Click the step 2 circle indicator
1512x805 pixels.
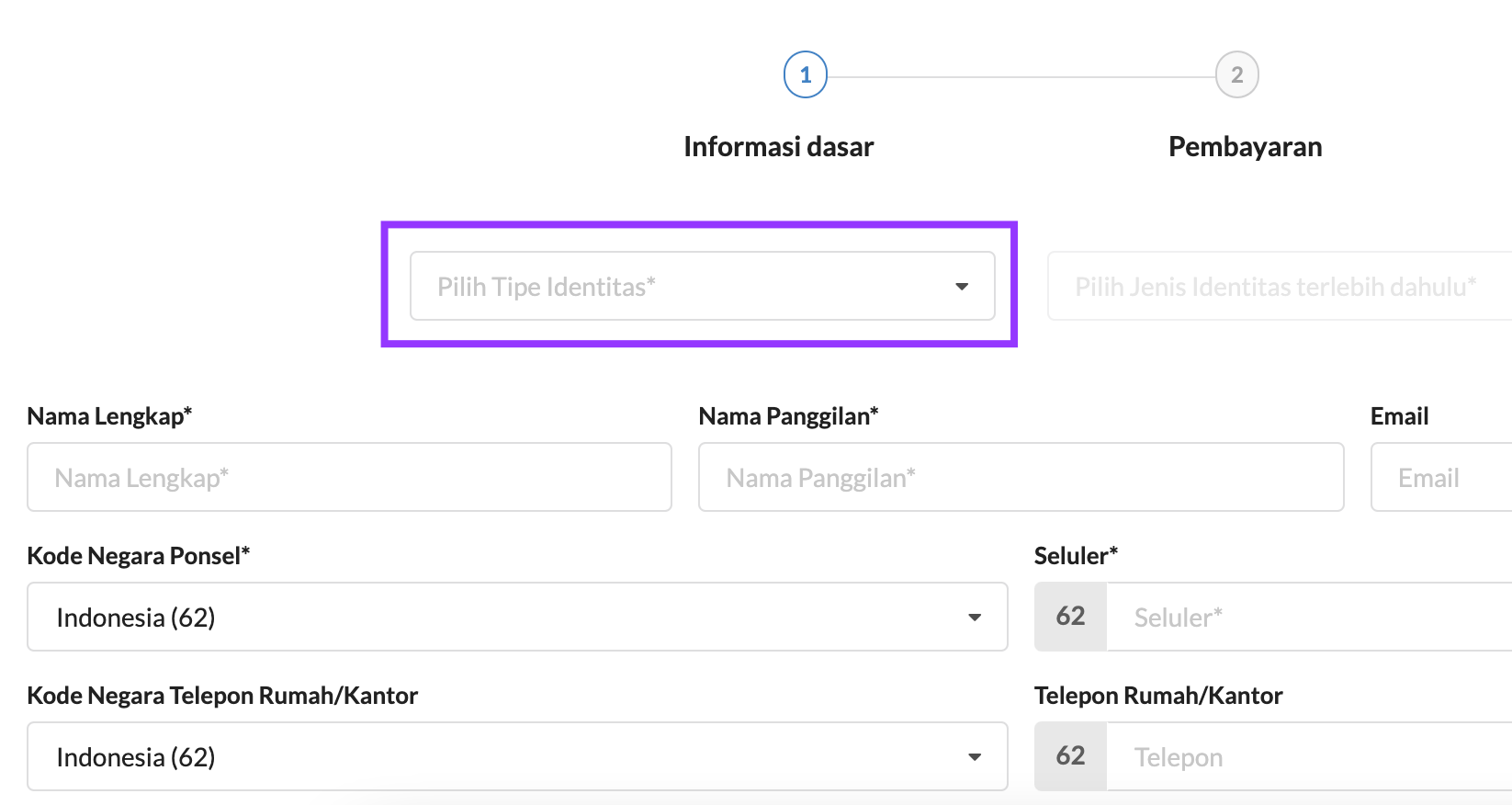point(1236,74)
